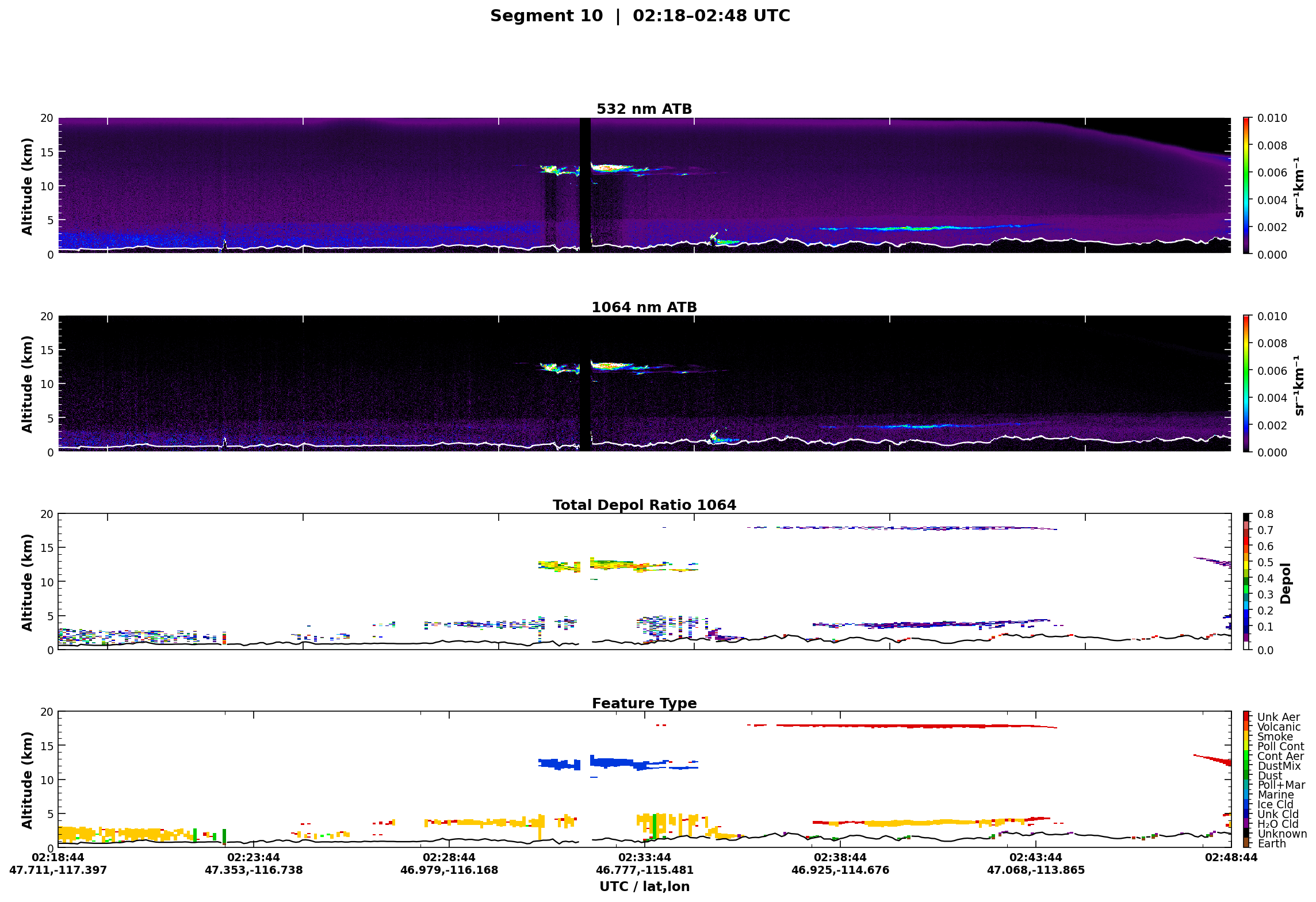This screenshot has height=902, width=1316.
Task: Click the Segment 10 main heading
Action: click(640, 16)
